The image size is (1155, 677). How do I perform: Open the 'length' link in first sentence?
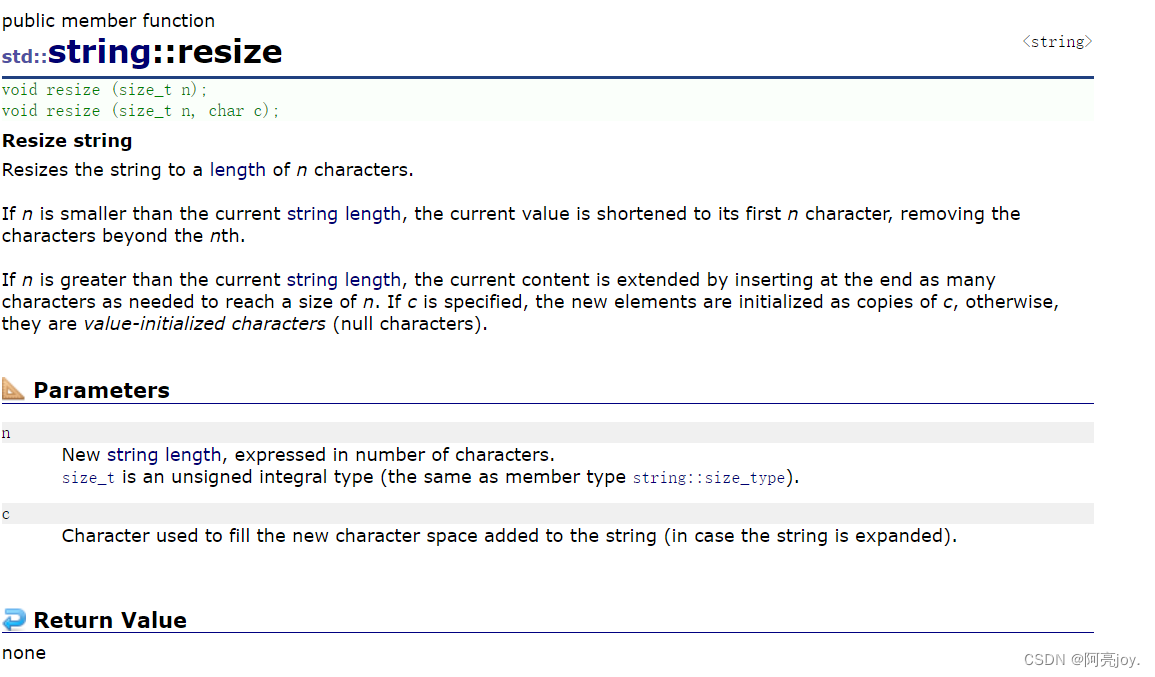[x=237, y=170]
